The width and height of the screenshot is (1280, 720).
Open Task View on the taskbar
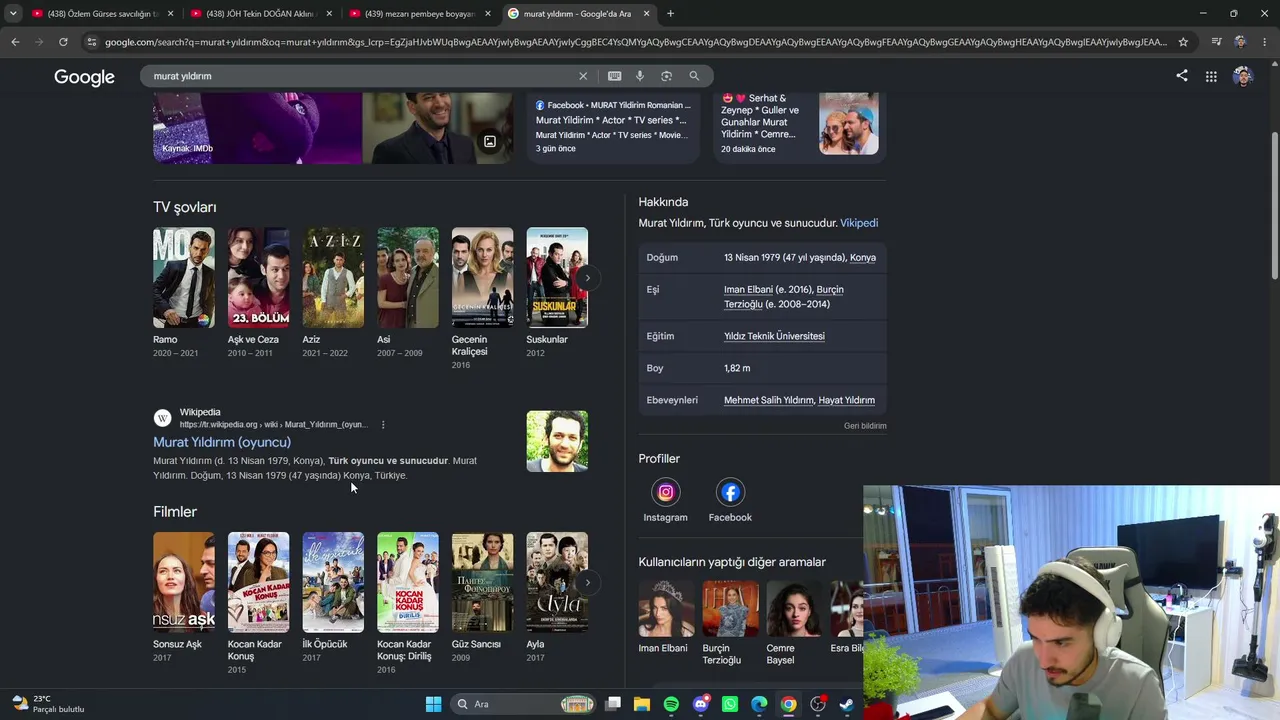[613, 704]
